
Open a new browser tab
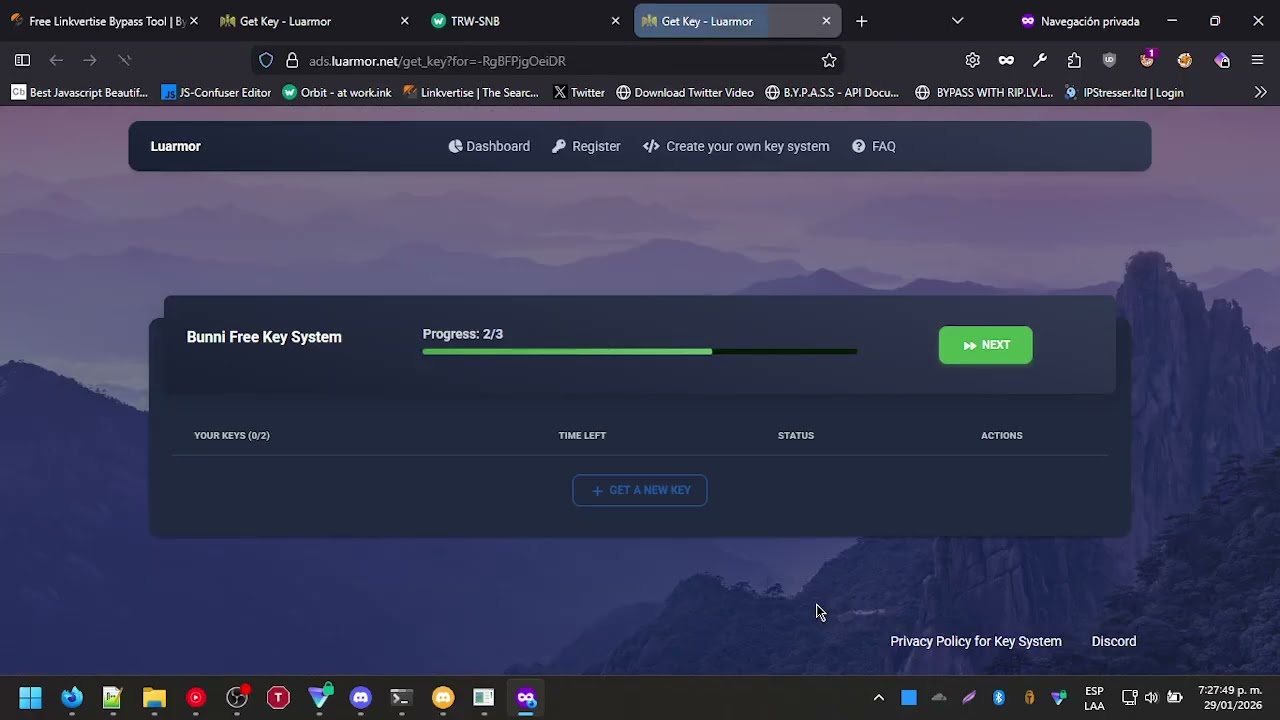[x=862, y=21]
